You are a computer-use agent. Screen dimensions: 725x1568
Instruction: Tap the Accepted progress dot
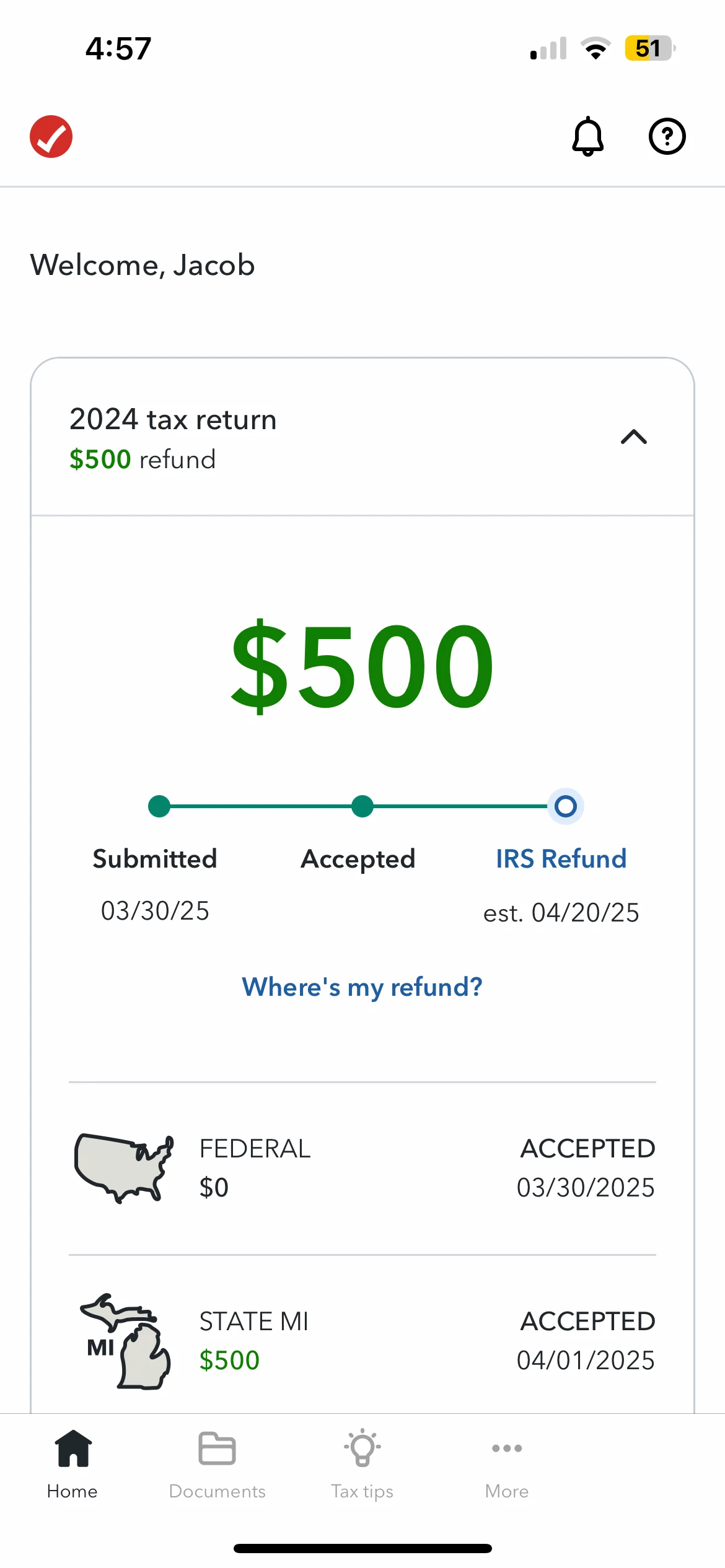coord(362,806)
